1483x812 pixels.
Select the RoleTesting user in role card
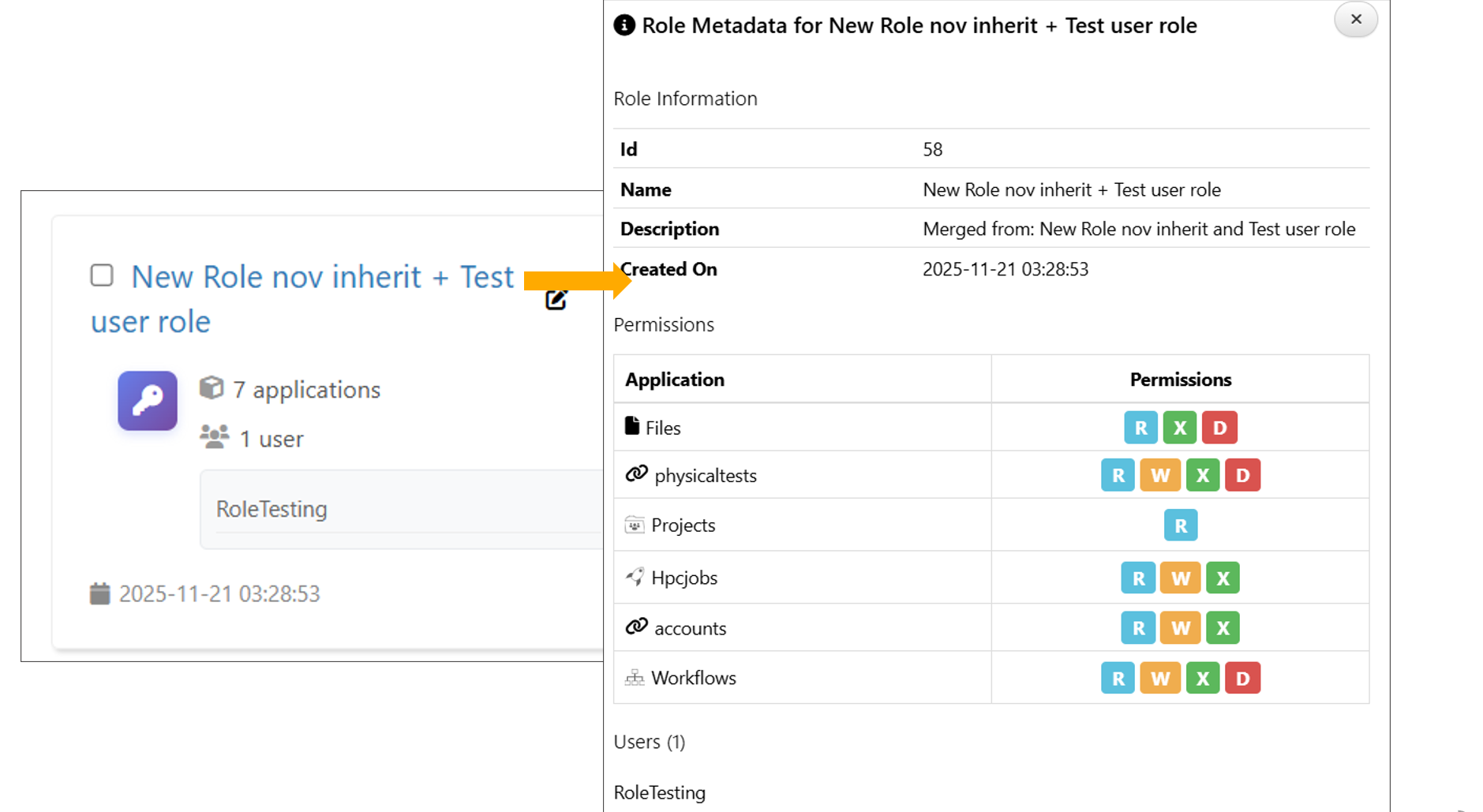(x=272, y=509)
